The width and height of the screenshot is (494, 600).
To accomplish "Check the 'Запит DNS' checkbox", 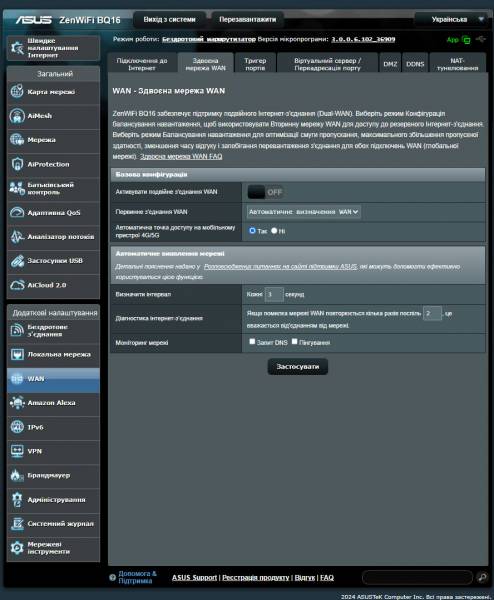I will click(x=252, y=341).
